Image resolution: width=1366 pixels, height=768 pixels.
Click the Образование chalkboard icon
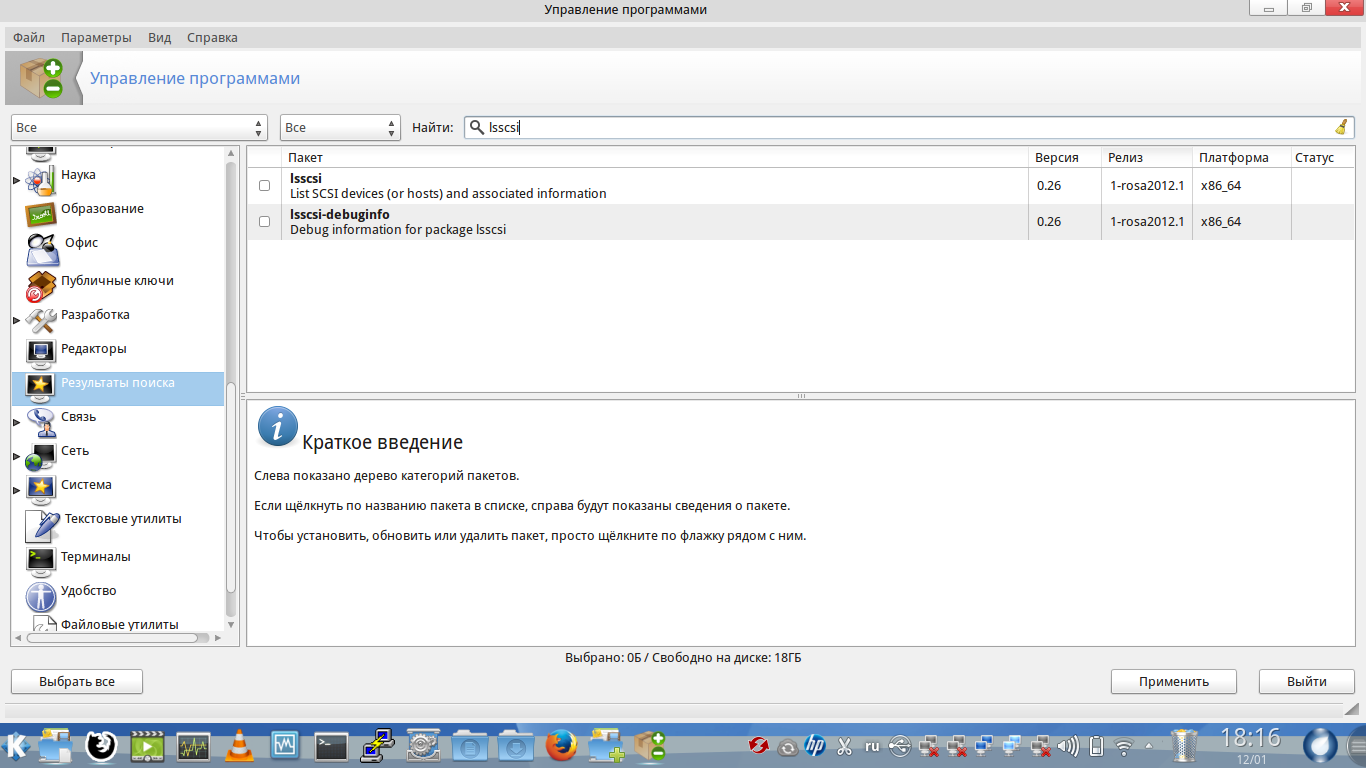[40, 213]
